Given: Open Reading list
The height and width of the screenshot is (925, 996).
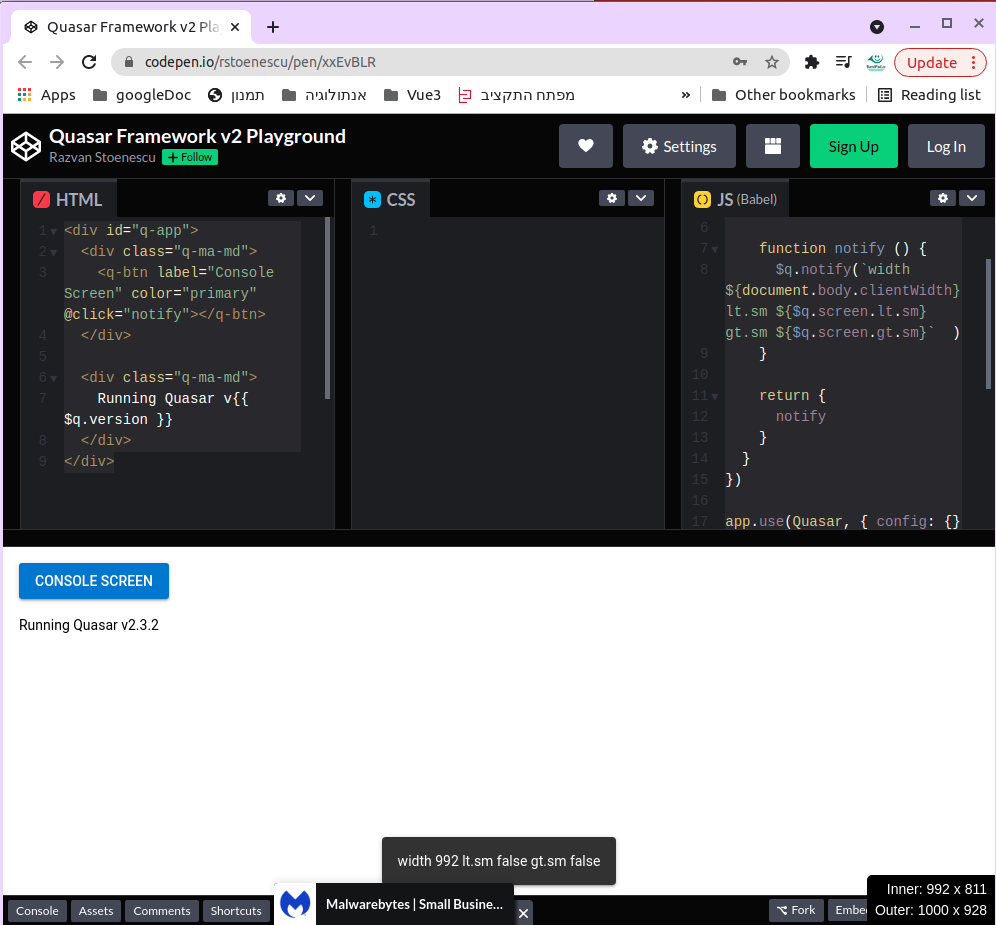Looking at the screenshot, I should click(x=929, y=95).
